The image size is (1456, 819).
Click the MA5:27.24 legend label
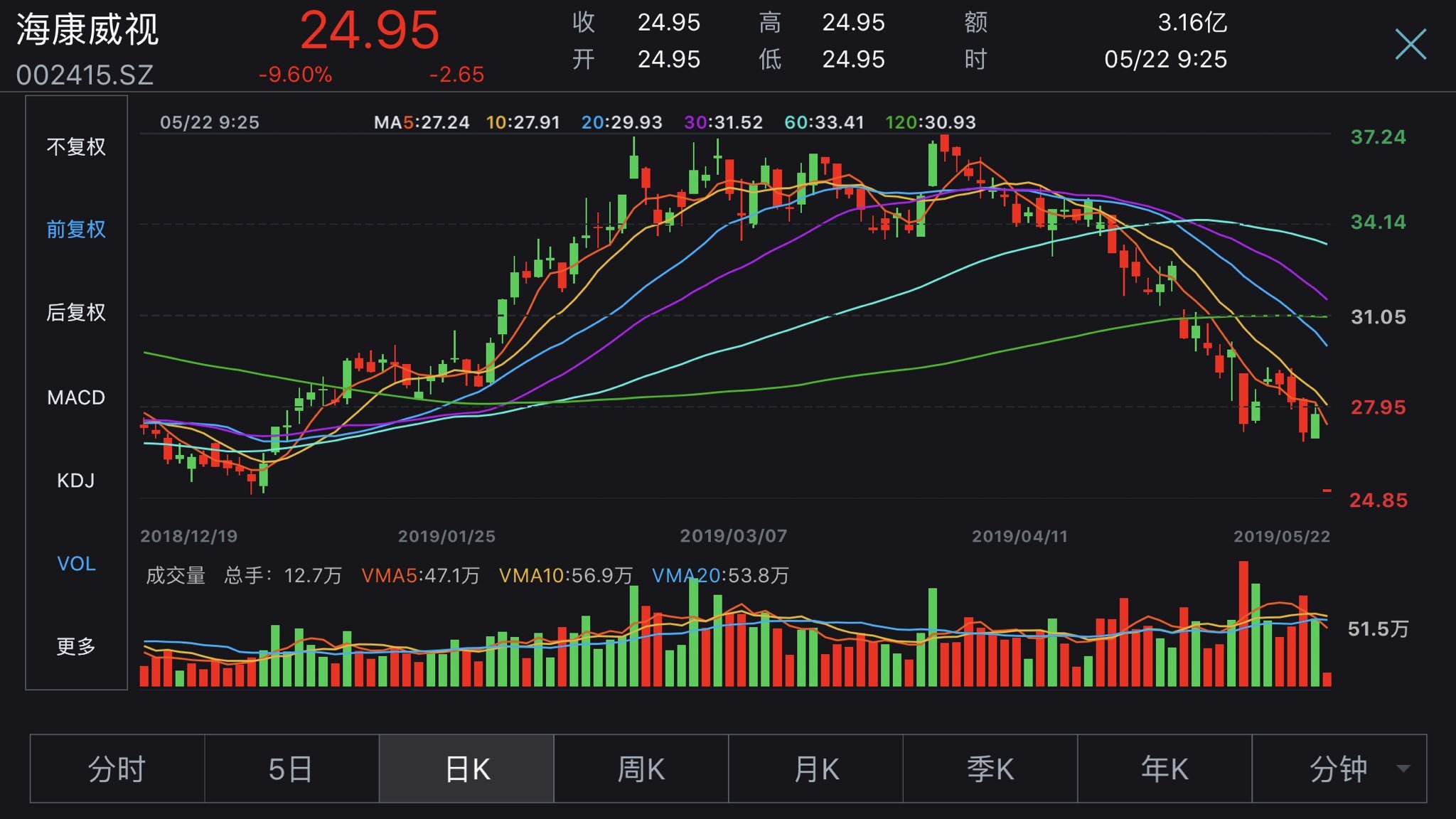coord(422,122)
